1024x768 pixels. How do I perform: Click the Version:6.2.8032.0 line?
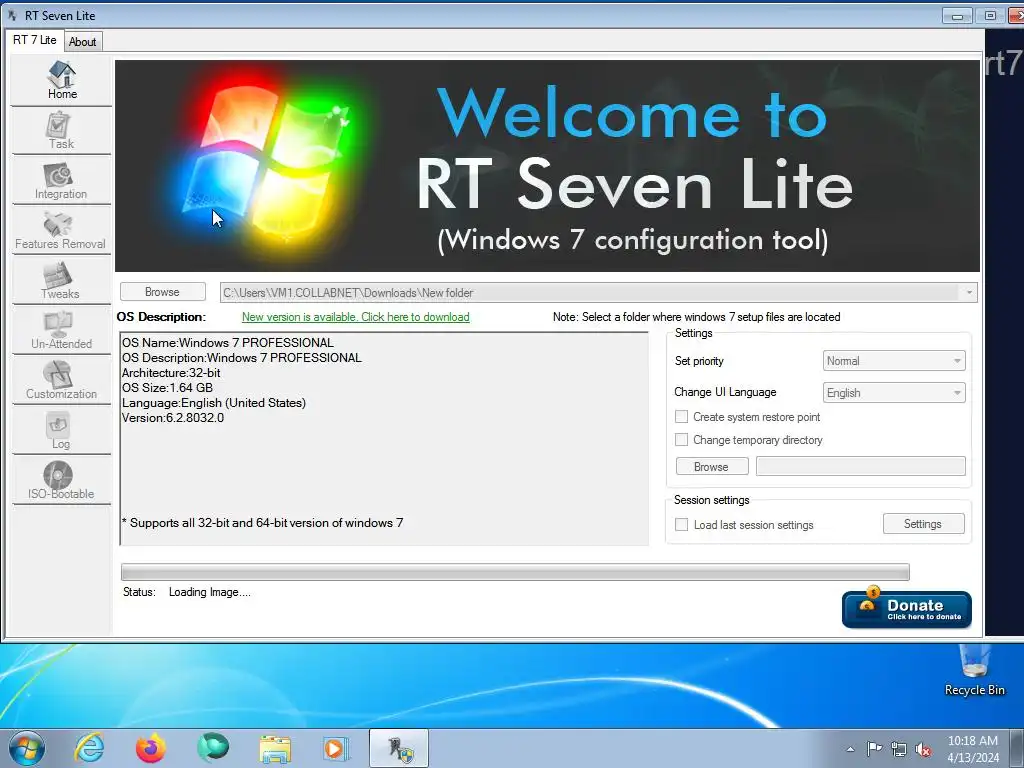pyautogui.click(x=173, y=418)
